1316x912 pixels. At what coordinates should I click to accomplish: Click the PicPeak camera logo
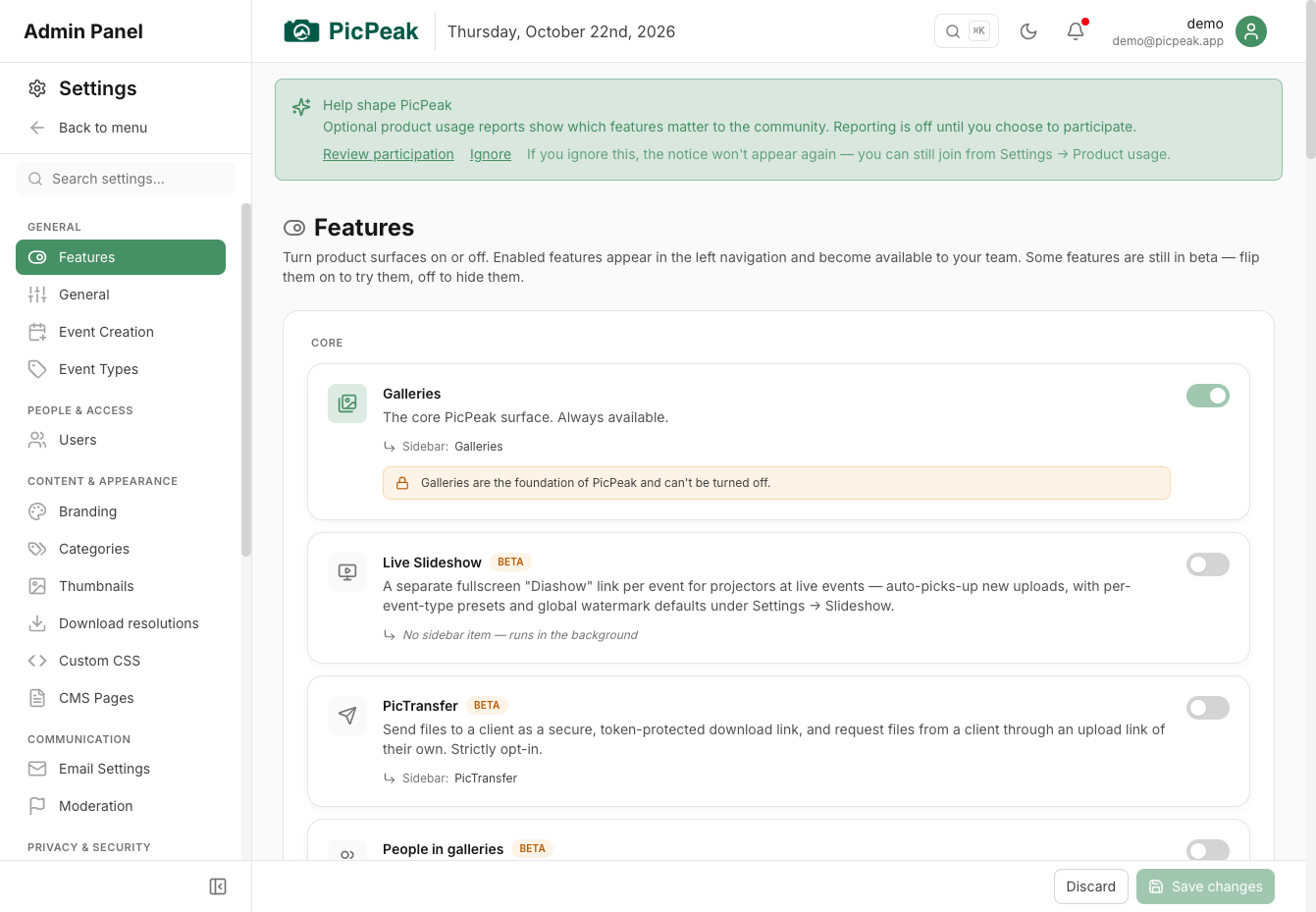point(301,31)
